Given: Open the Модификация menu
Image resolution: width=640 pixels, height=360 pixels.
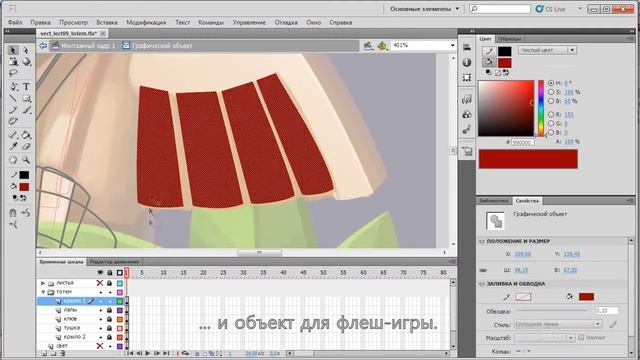Looking at the screenshot, I should [x=146, y=22].
